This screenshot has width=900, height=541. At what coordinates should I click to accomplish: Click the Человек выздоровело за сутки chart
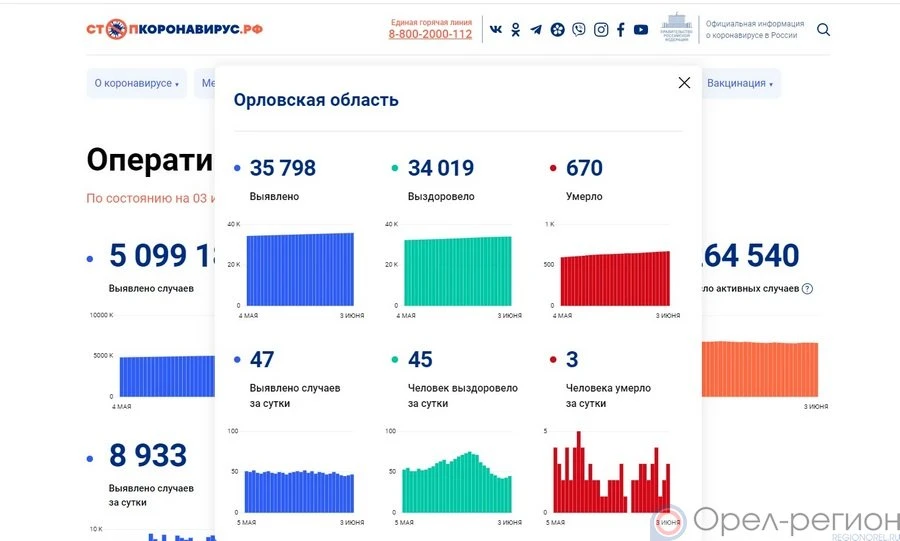pos(457,482)
